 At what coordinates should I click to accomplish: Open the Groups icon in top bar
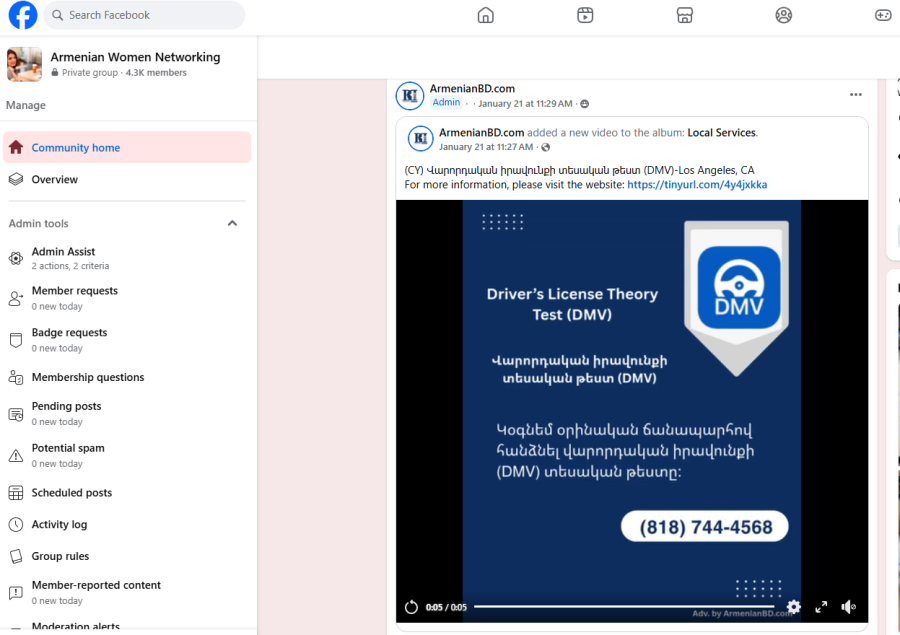tap(784, 15)
